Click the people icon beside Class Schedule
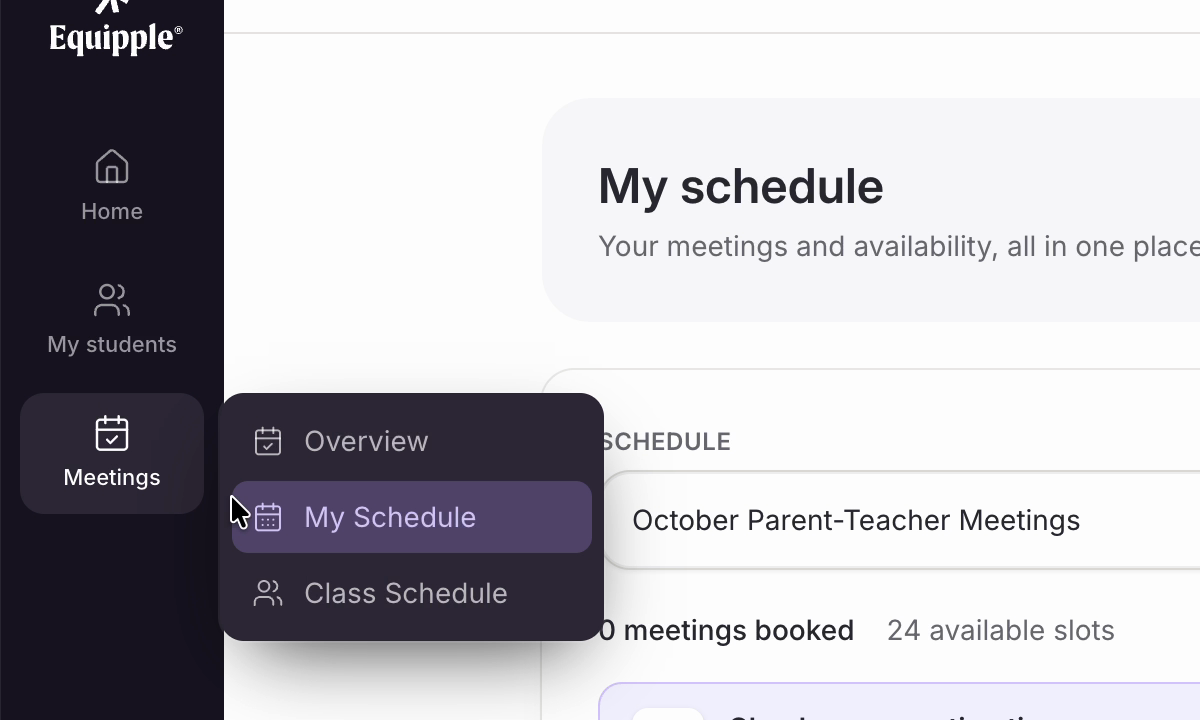1200x720 pixels. click(268, 593)
